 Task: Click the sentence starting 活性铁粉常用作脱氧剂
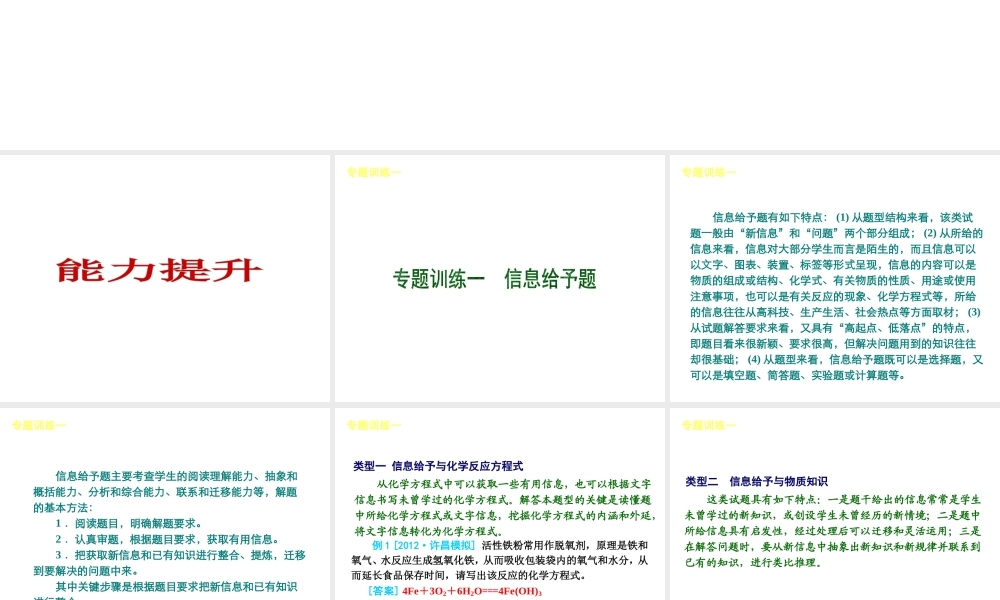click(499, 560)
